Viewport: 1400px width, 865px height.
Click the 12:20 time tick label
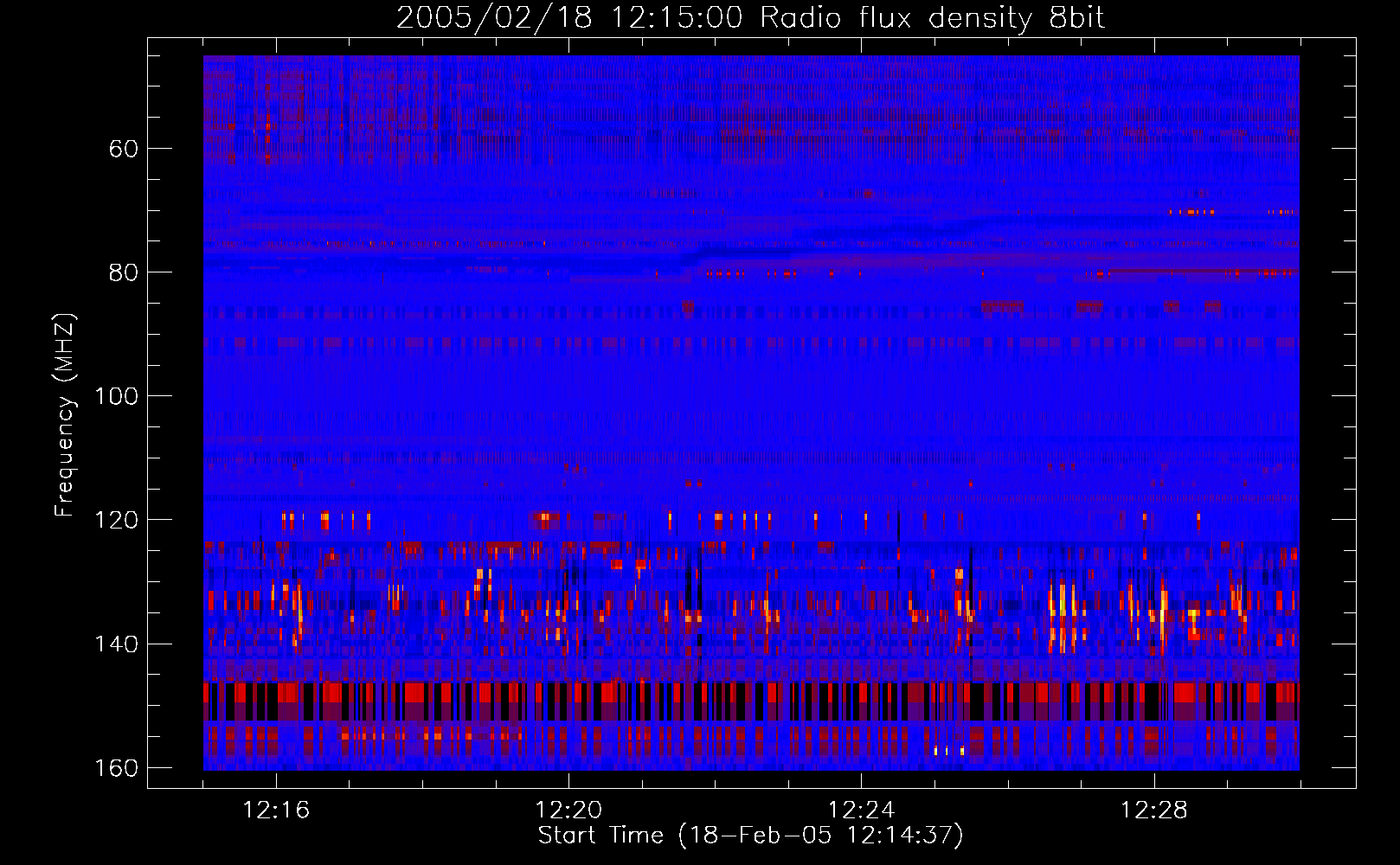(568, 811)
